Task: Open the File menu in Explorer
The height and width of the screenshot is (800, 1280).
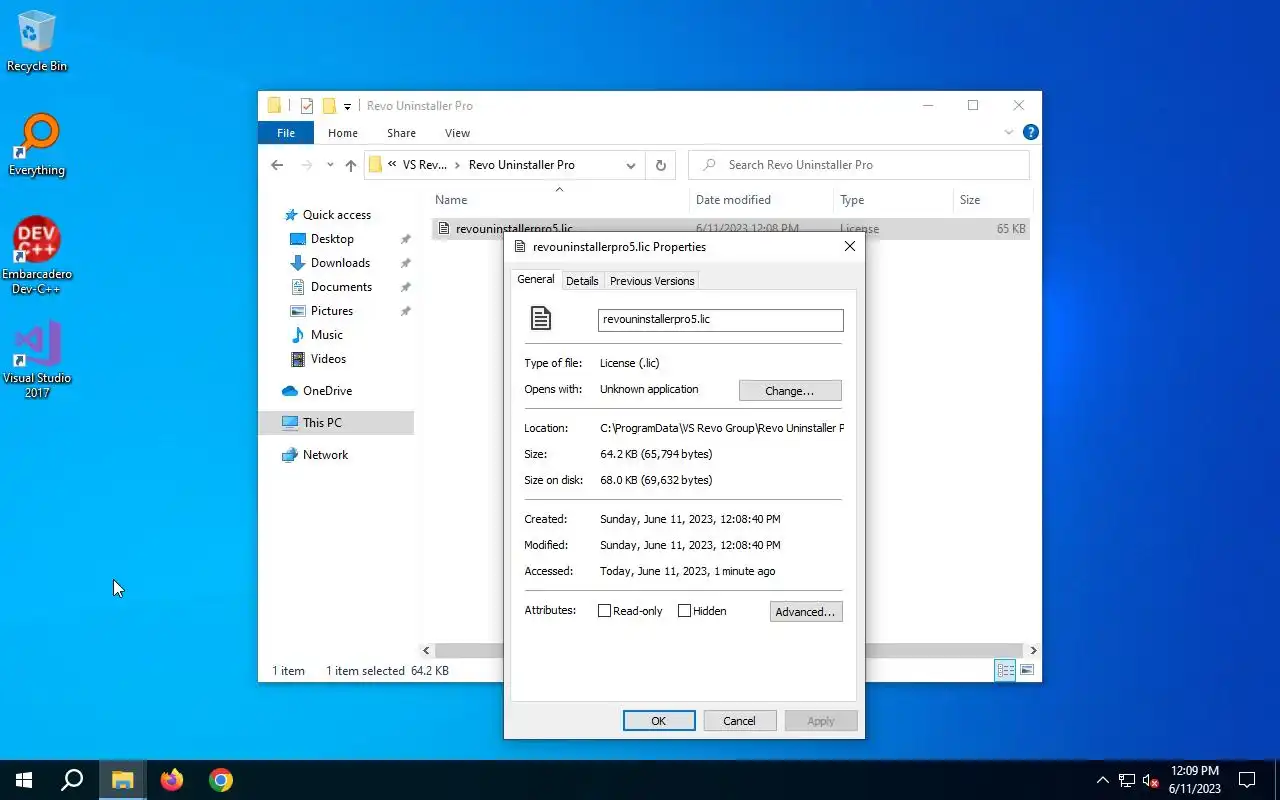Action: tap(286, 133)
